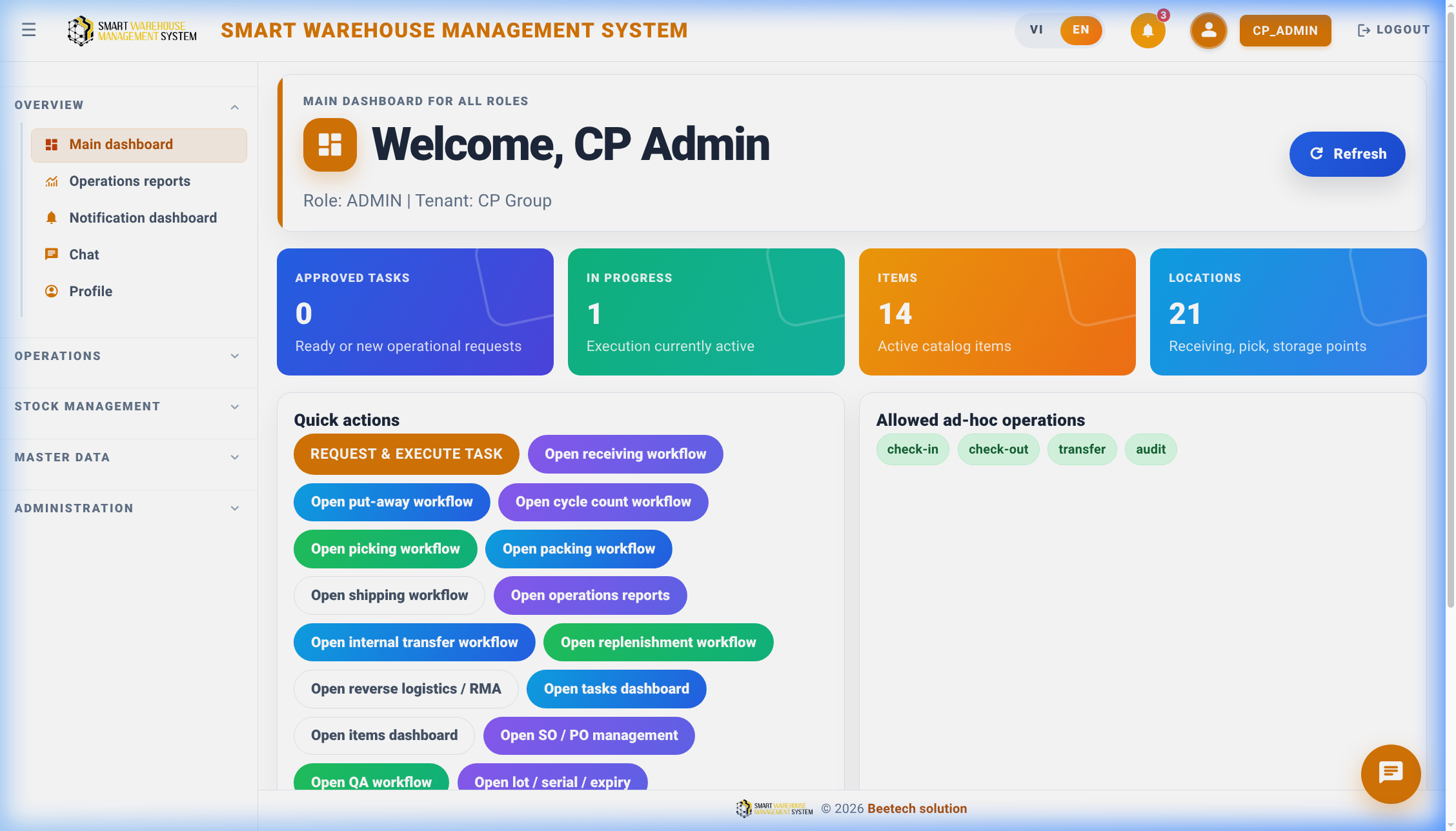
Task: Open the floating chat bubble button
Action: coord(1390,774)
